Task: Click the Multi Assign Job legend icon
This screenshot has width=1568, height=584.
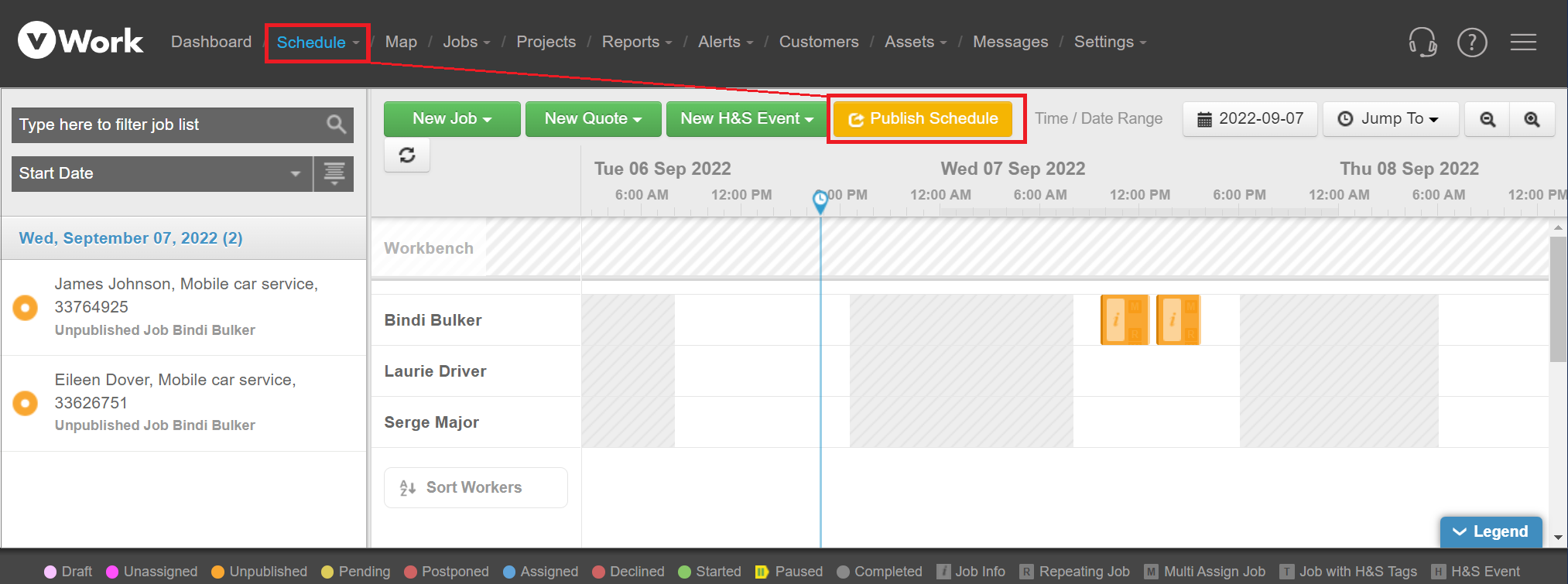Action: 1152,572
